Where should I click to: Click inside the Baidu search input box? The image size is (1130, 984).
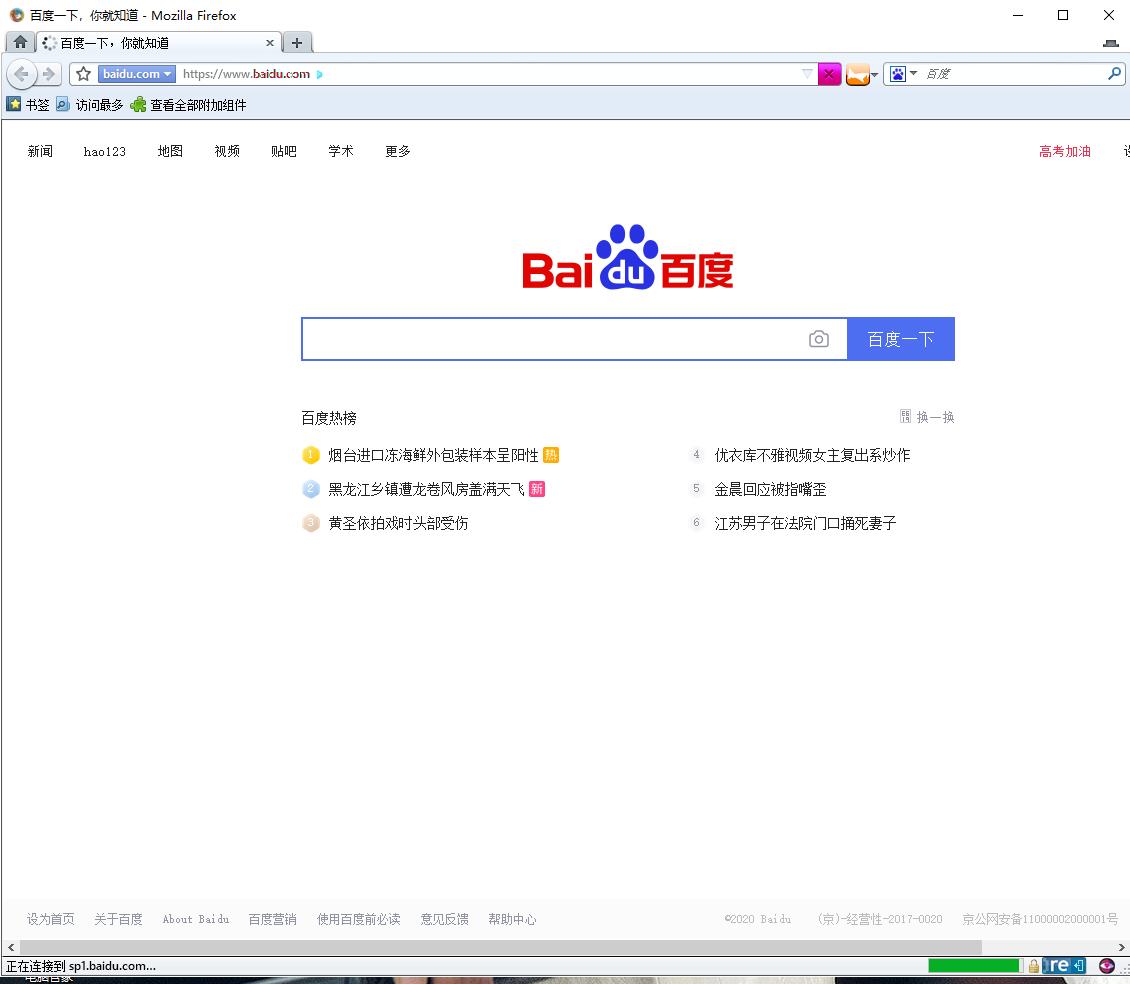(560, 339)
